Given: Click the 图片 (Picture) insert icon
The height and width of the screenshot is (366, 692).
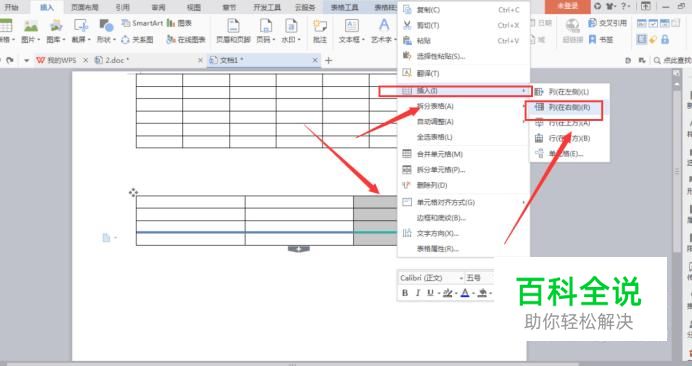Looking at the screenshot, I should point(30,26).
